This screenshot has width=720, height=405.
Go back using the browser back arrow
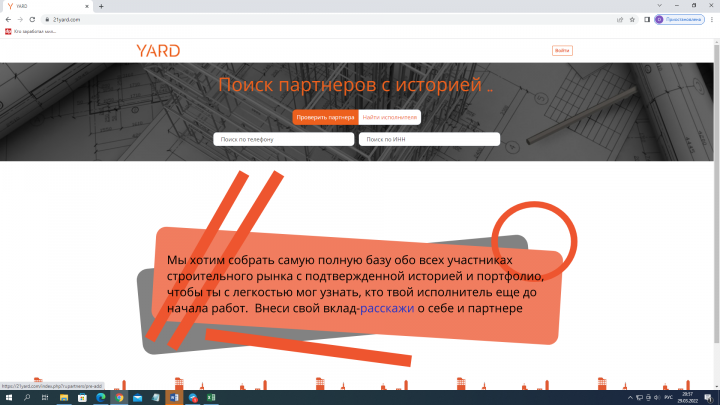coord(8,20)
